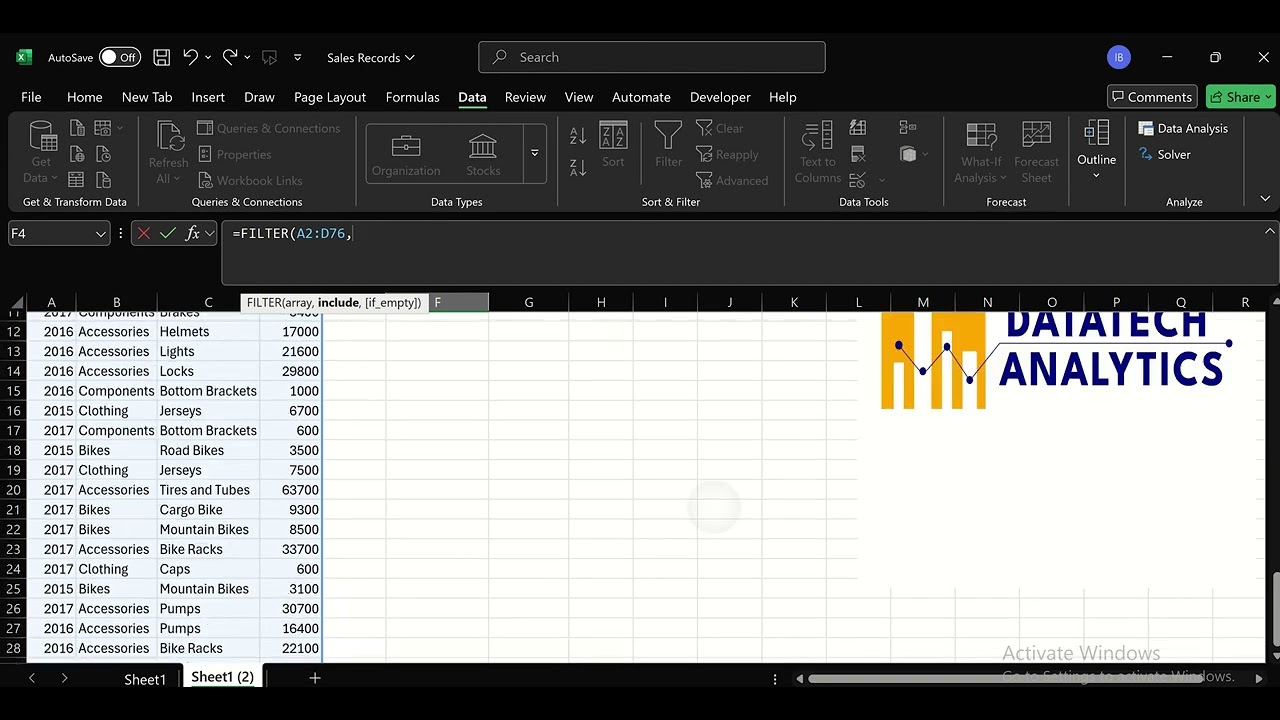Image resolution: width=1280 pixels, height=720 pixels.
Task: Open the Data Validation dropdown arrow
Action: point(881,181)
